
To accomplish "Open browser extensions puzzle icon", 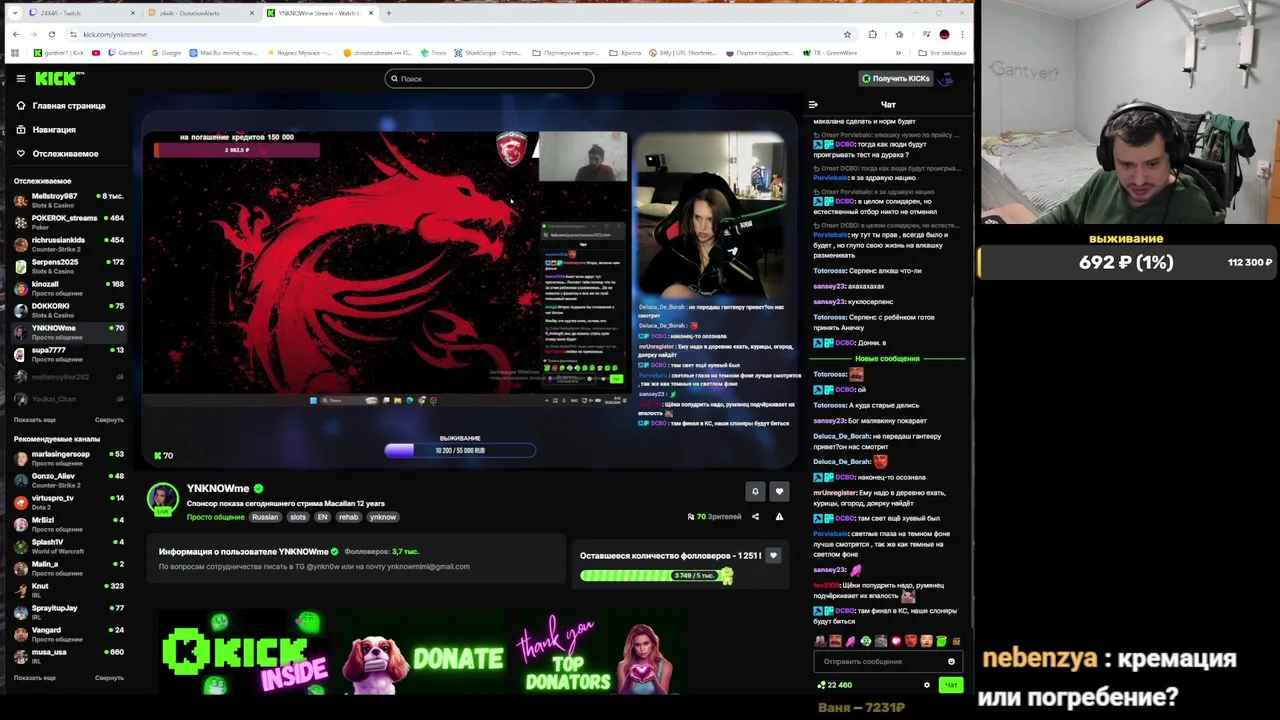I will (873, 34).
